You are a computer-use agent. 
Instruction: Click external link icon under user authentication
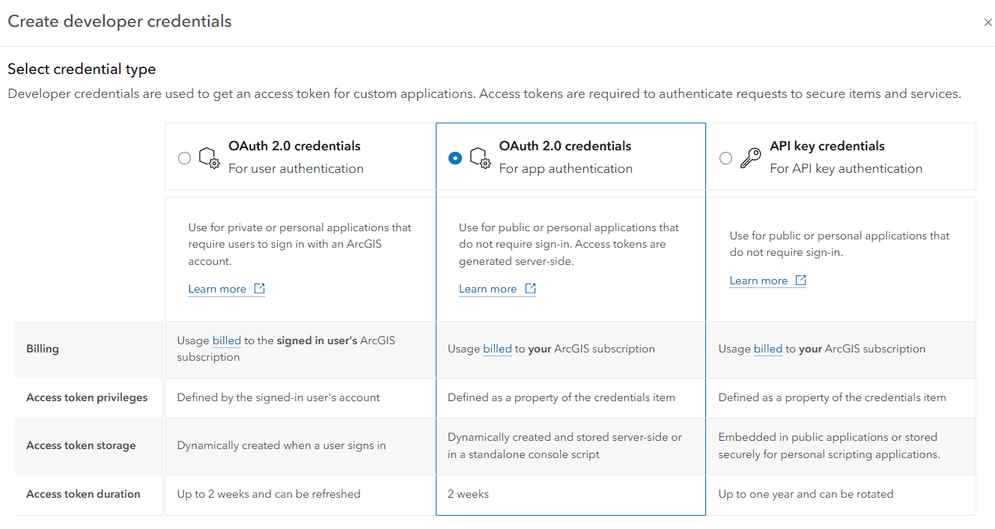point(260,289)
